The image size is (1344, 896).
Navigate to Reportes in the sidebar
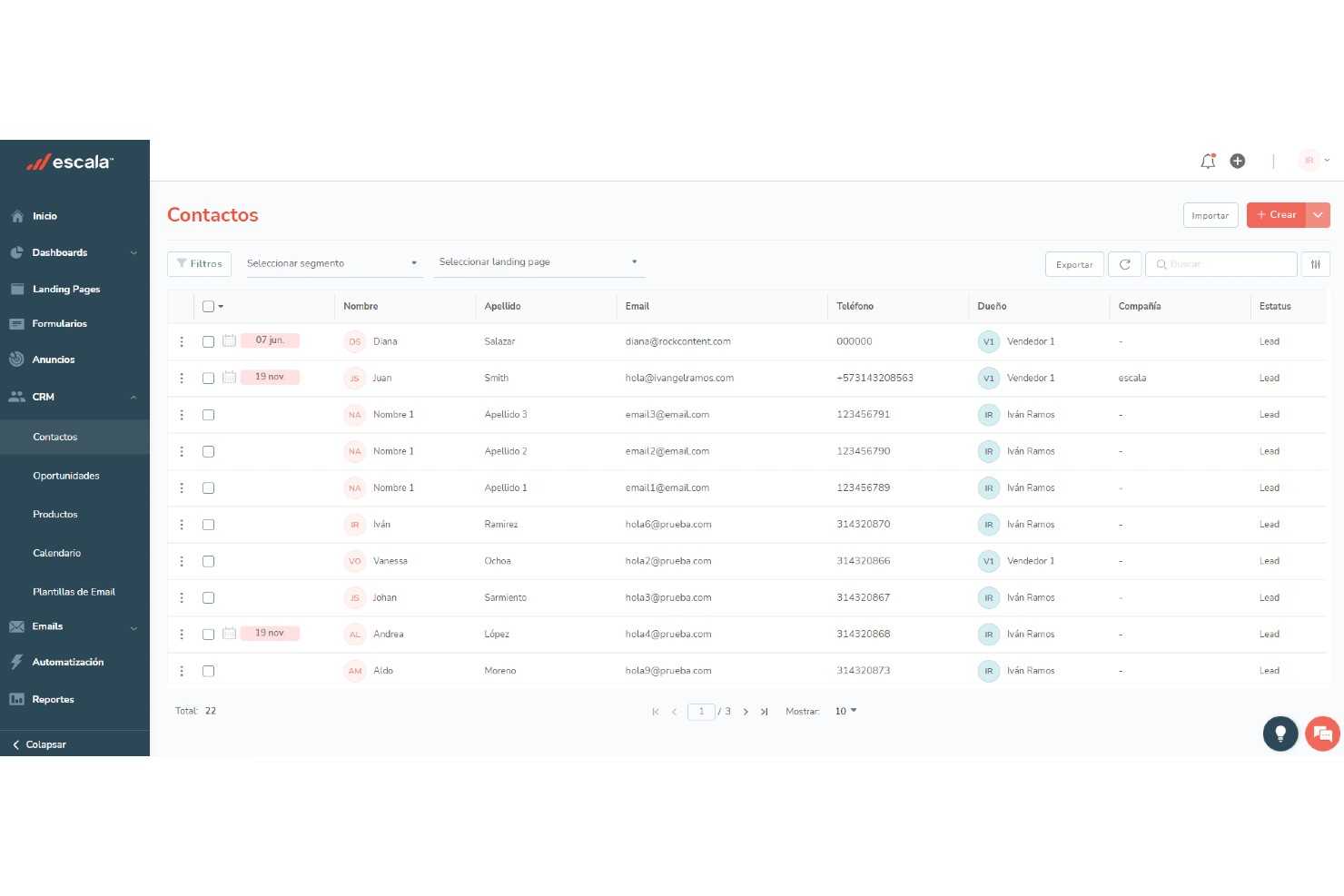(x=53, y=699)
